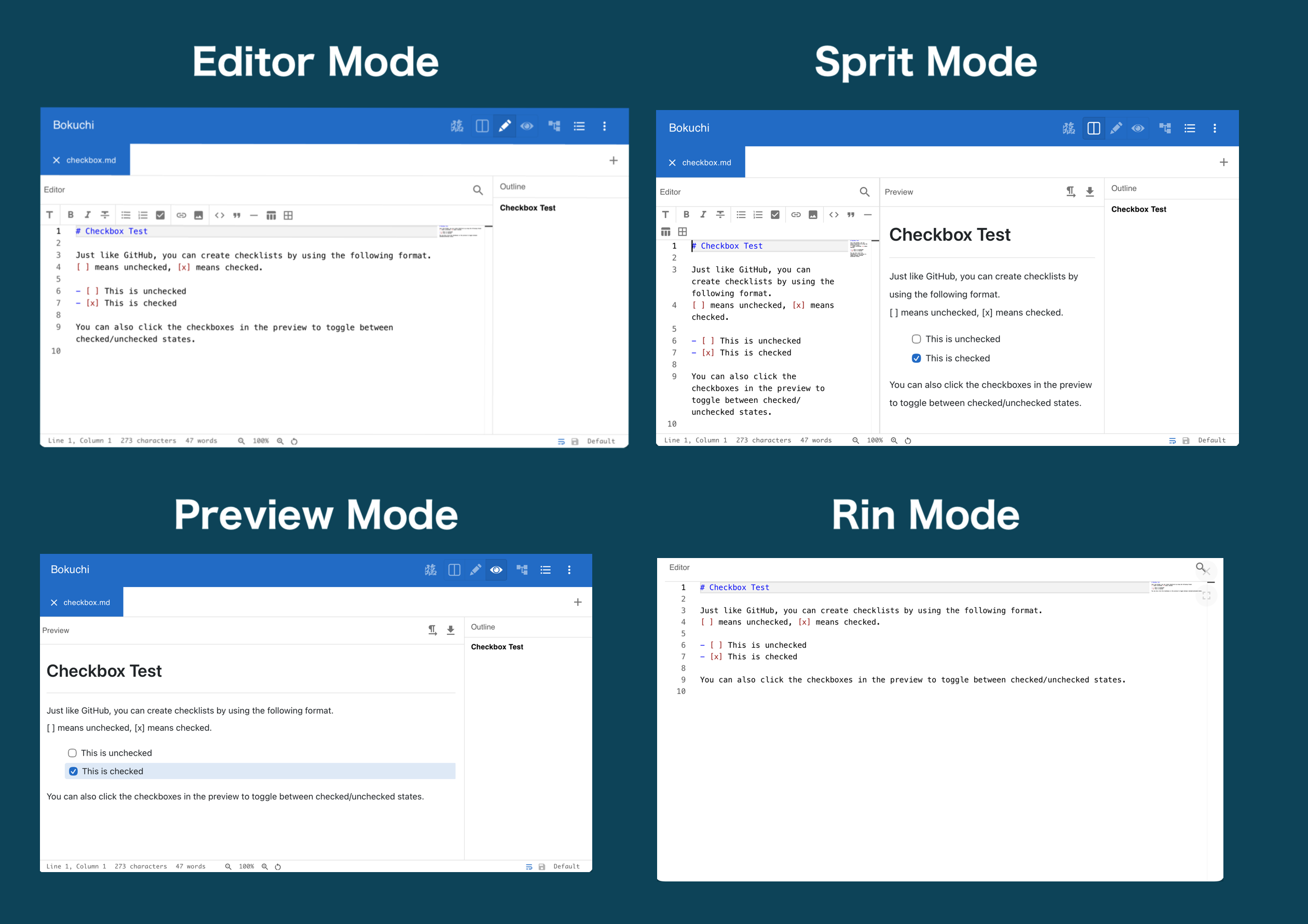1308x924 pixels.
Task: Click outline list icon in Preview Mode window
Action: click(546, 569)
